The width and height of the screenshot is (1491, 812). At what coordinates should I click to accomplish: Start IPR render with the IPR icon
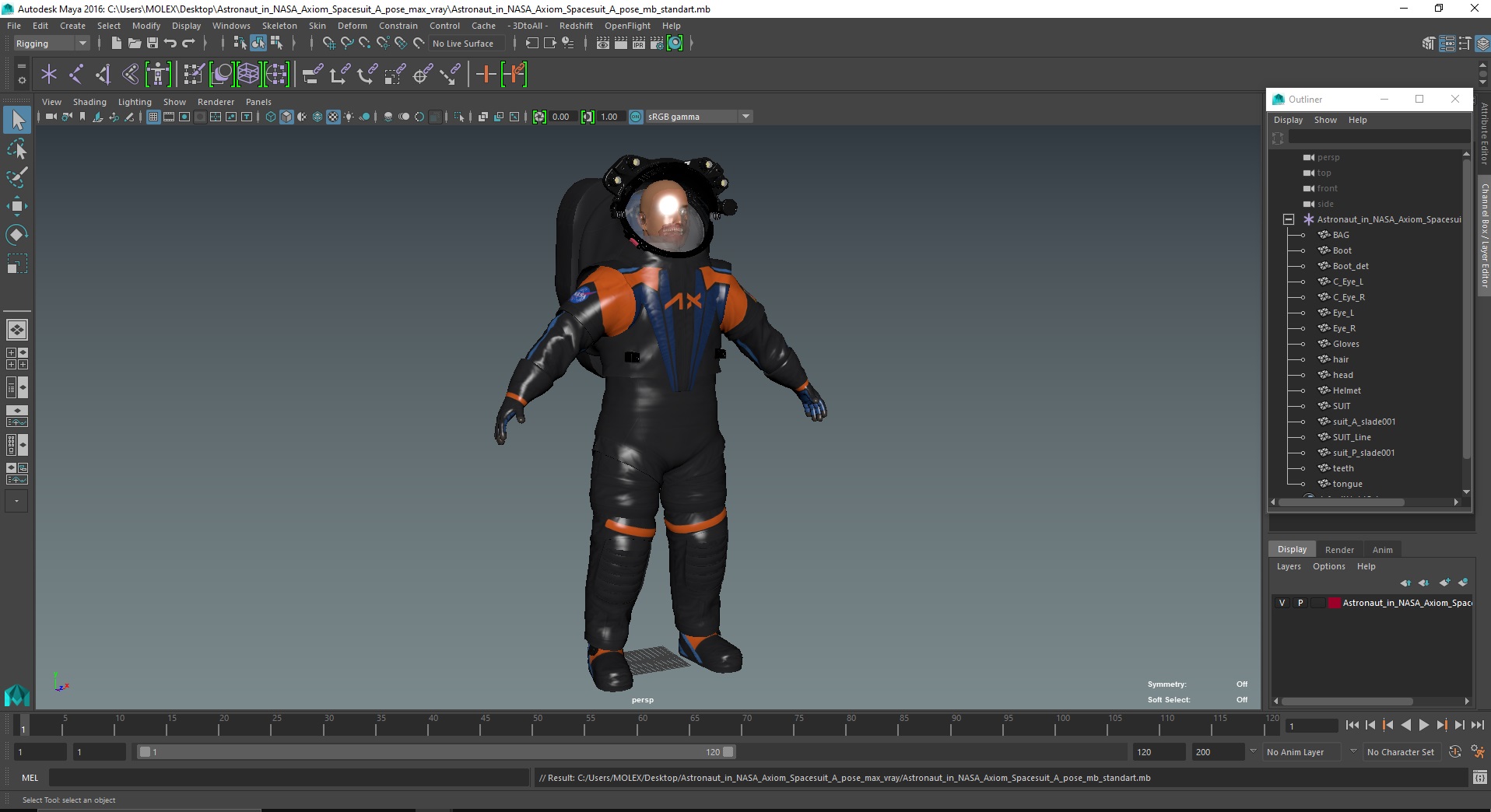[x=639, y=44]
